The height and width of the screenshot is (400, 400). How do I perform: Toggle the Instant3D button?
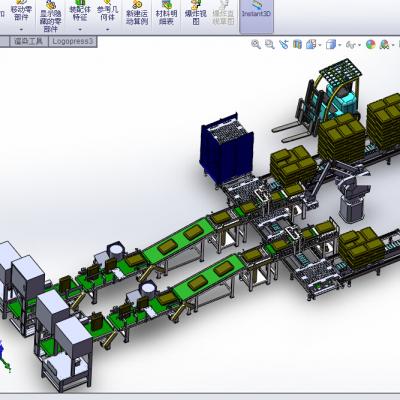coord(256,13)
